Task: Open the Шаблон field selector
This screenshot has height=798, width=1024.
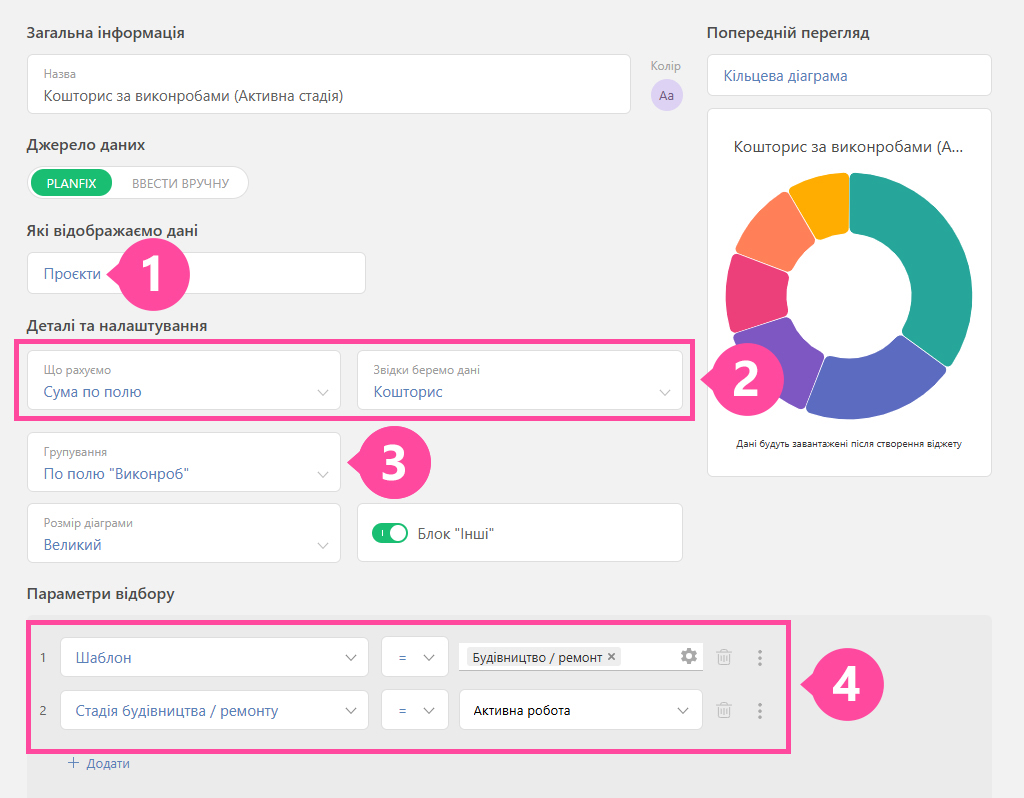Action: pos(214,657)
